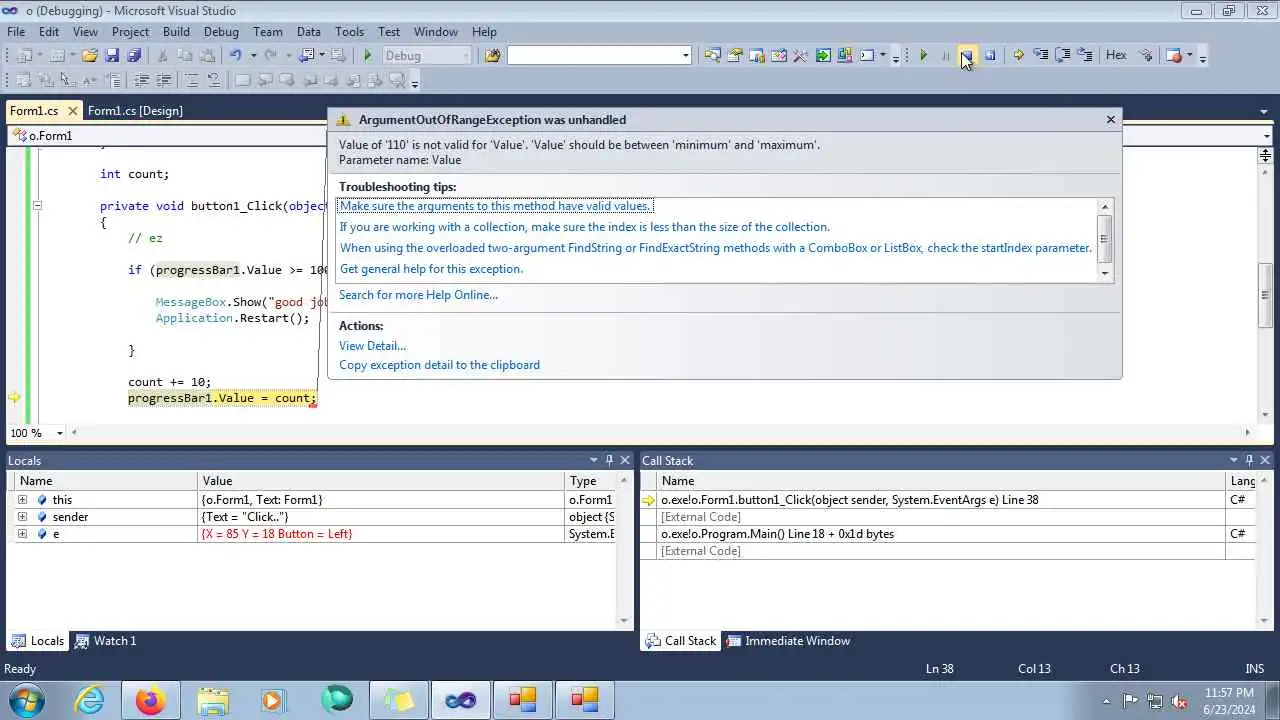Open the Solution Explorer toolbar icon
Screen dimensions: 1280x720
pyautogui.click(x=712, y=55)
